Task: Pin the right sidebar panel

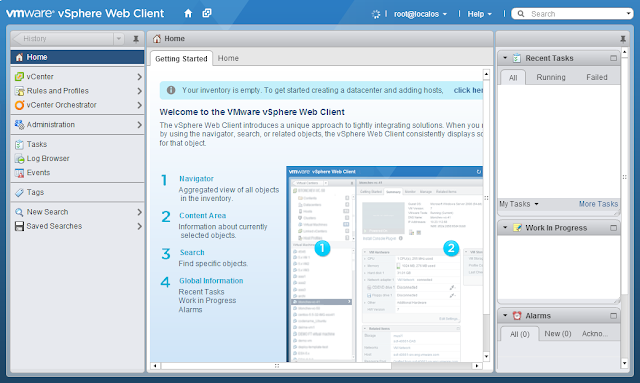Action: tap(623, 39)
